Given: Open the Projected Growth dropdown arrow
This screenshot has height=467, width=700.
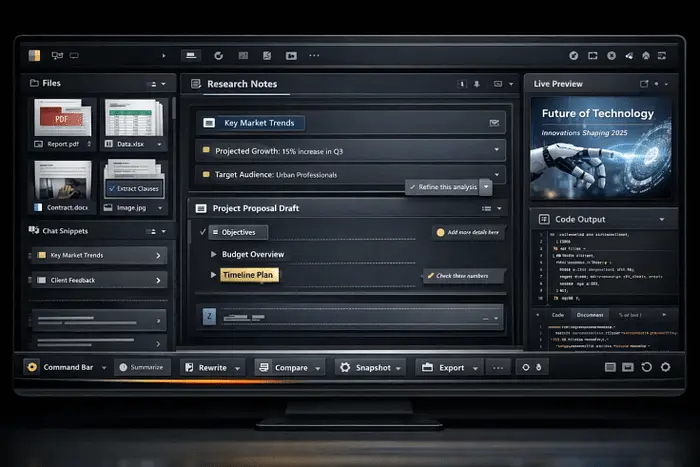Looking at the screenshot, I should 496,149.
